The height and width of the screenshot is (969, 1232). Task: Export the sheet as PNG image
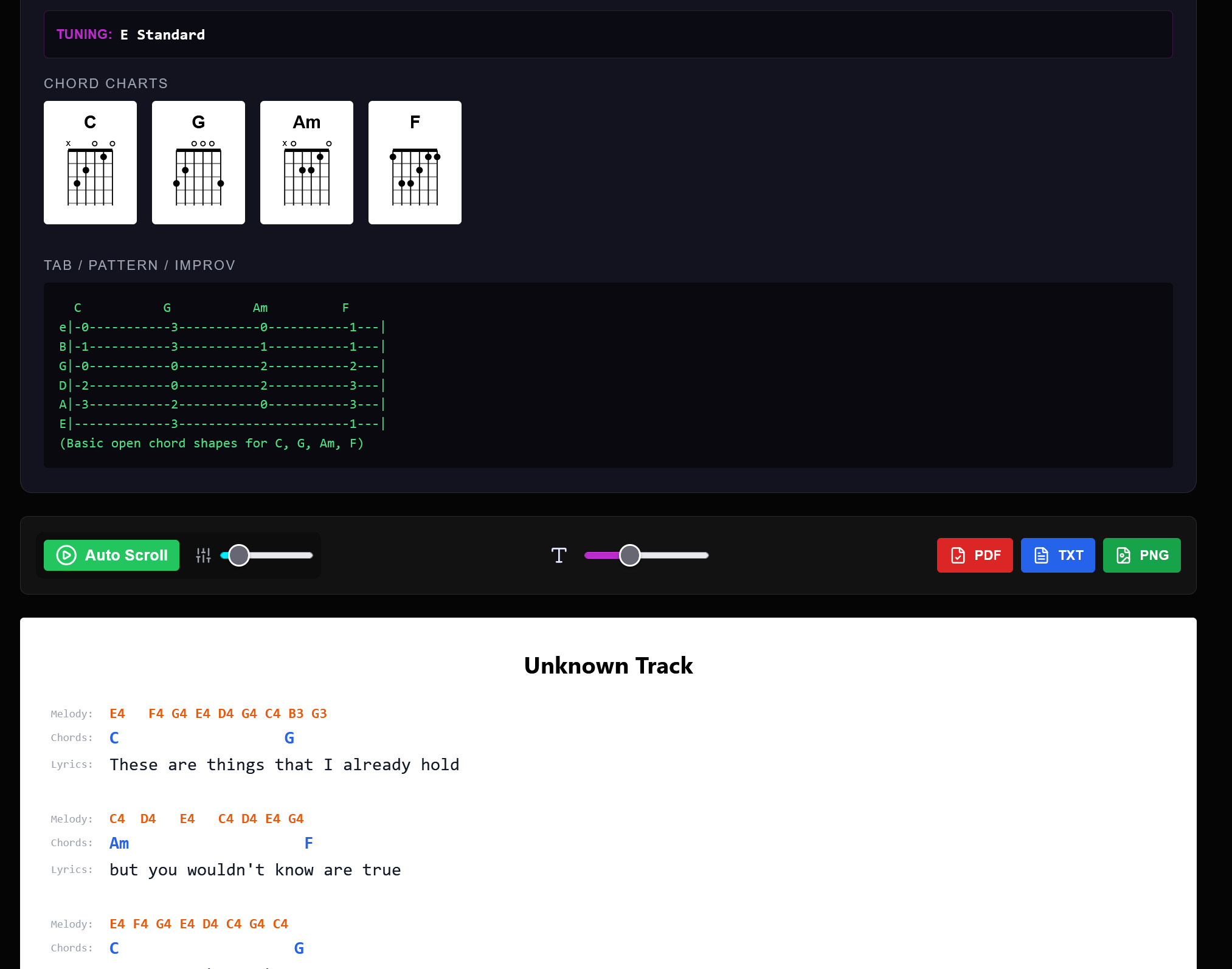point(1141,555)
